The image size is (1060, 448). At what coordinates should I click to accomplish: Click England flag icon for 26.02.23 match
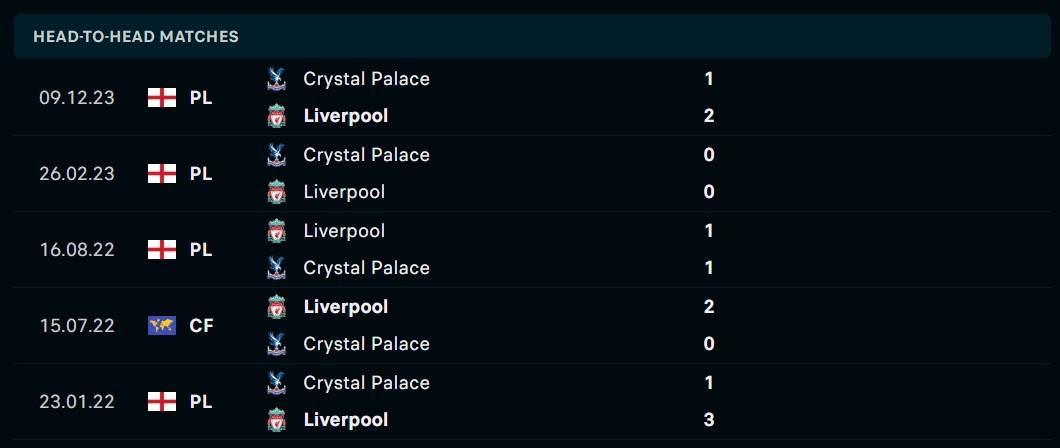pos(161,174)
